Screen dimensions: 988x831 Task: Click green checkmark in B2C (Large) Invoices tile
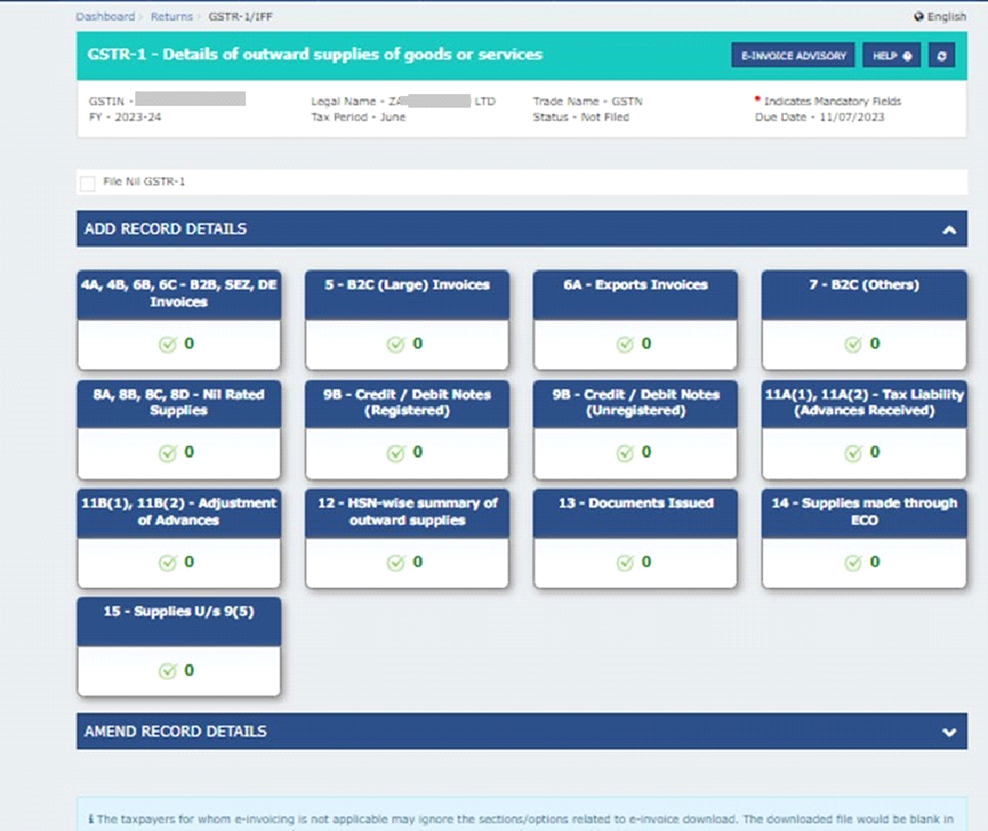(395, 344)
